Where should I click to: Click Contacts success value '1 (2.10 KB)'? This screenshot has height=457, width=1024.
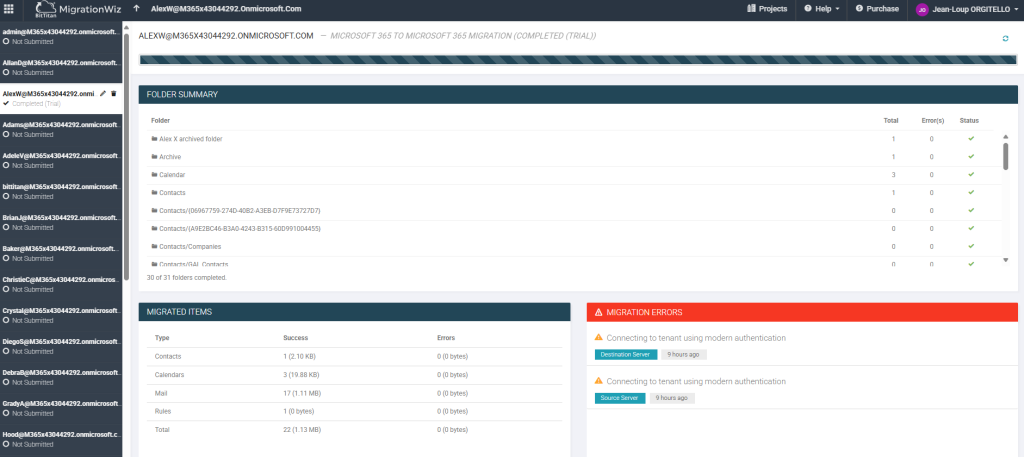299,356
